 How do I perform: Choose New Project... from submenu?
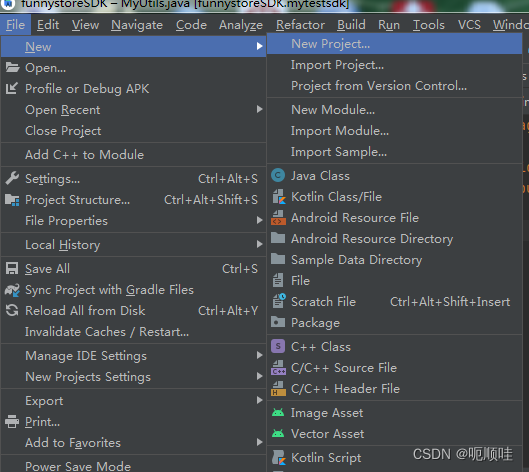pyautogui.click(x=394, y=44)
